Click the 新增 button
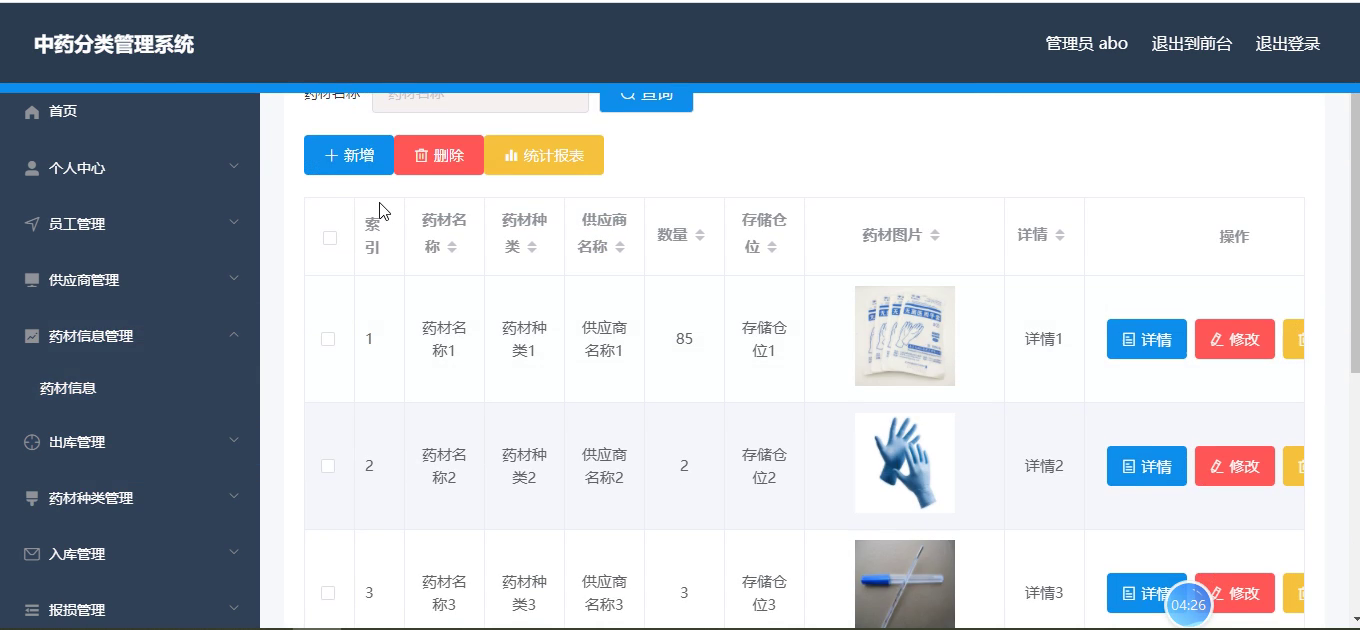1360x630 pixels. point(349,155)
